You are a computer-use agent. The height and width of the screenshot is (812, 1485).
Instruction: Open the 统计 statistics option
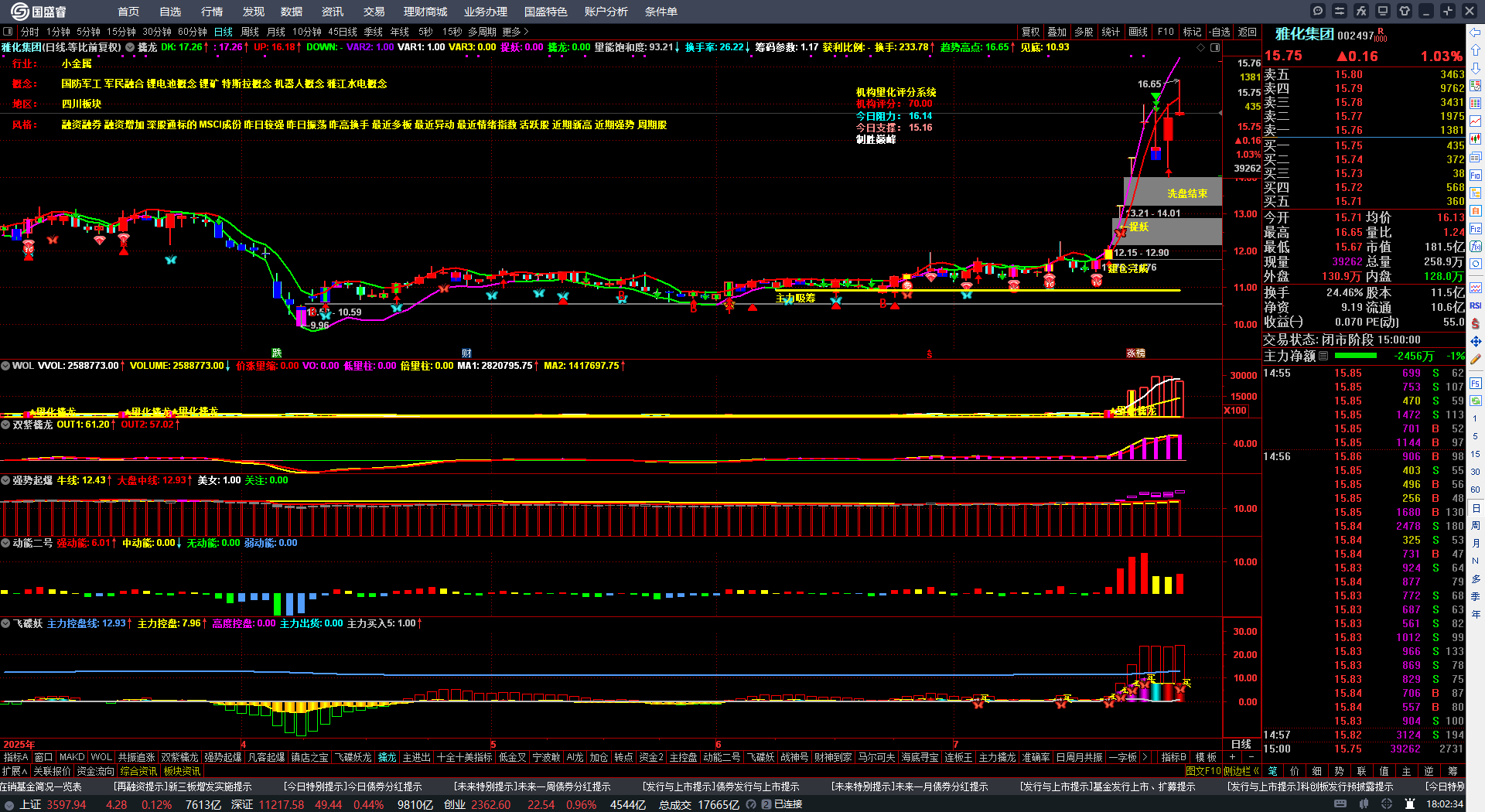(x=1111, y=32)
